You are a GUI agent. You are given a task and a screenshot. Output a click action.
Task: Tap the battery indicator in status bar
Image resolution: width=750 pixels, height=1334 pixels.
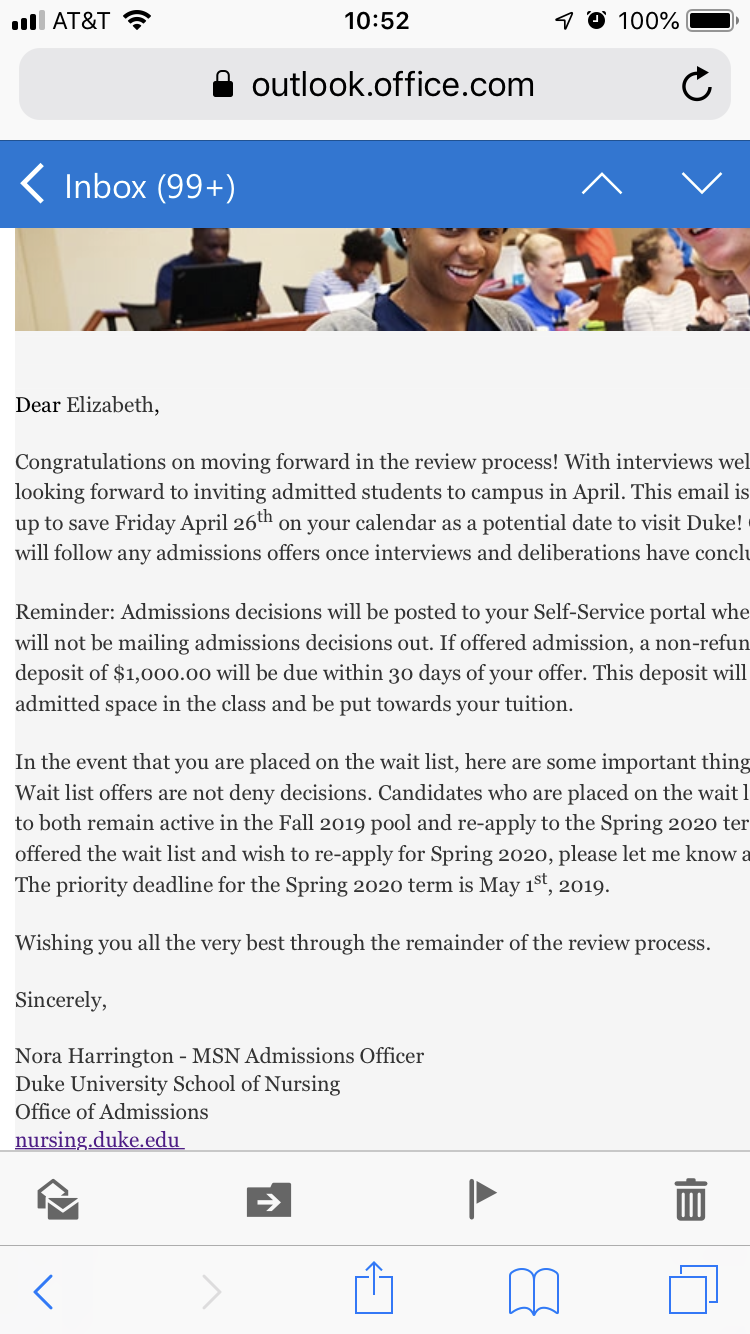[x=711, y=20]
